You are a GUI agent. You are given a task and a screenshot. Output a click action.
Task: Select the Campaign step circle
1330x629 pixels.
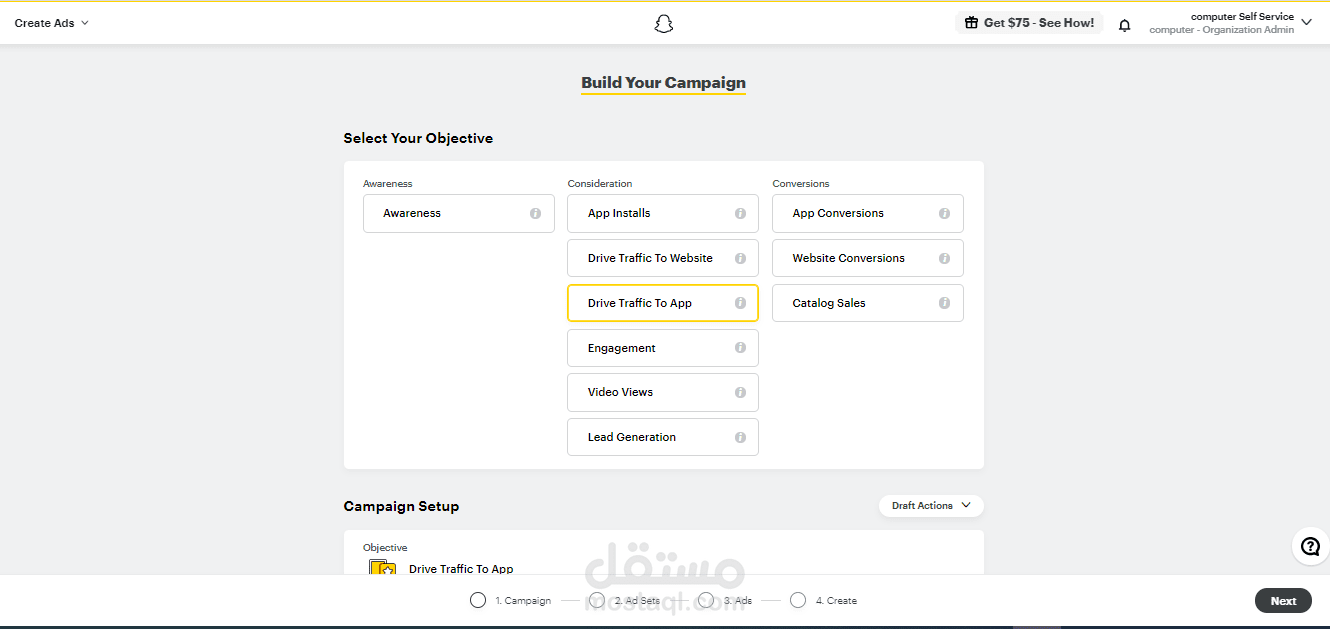point(478,600)
